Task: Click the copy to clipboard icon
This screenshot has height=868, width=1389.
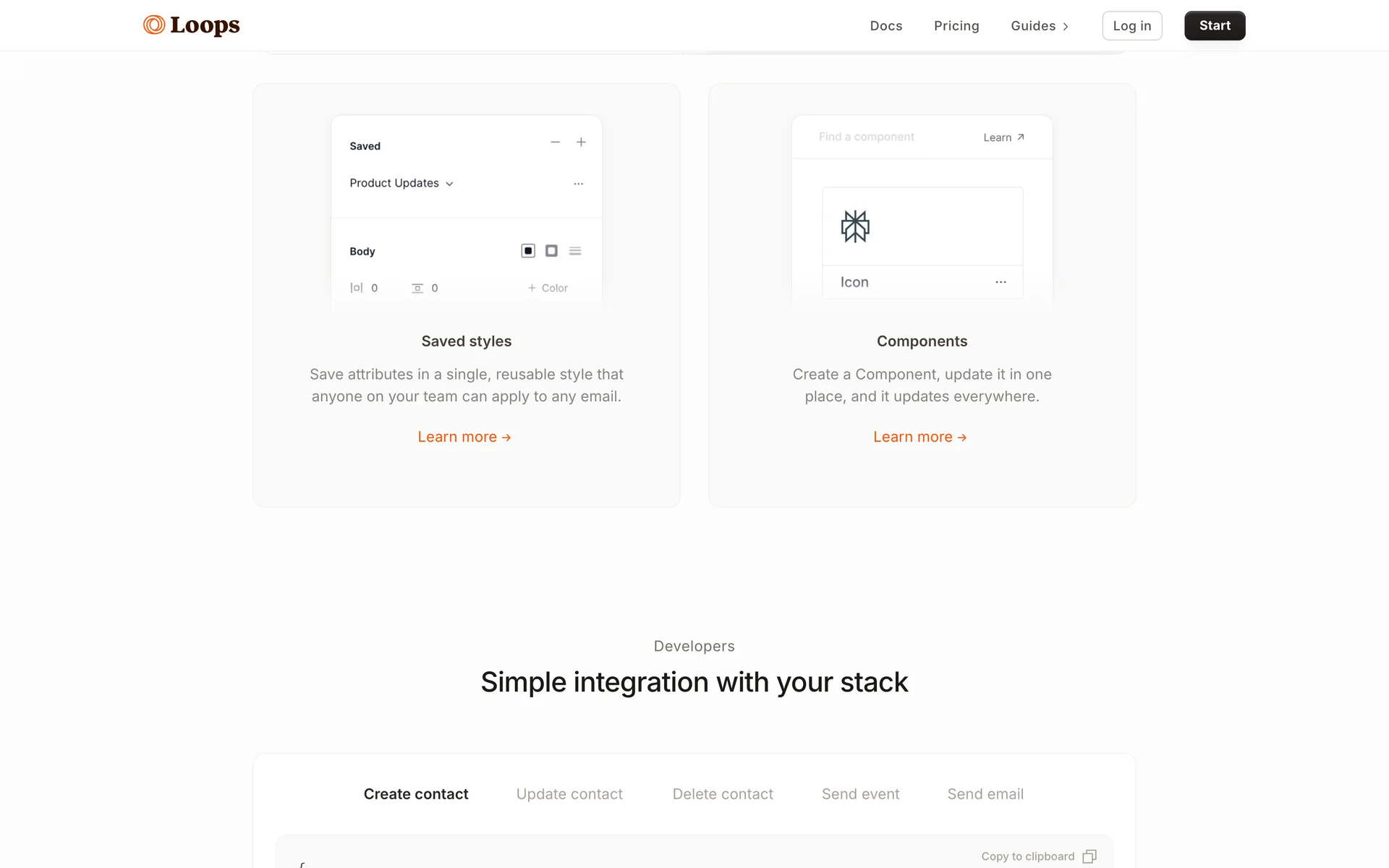Action: 1089,856
